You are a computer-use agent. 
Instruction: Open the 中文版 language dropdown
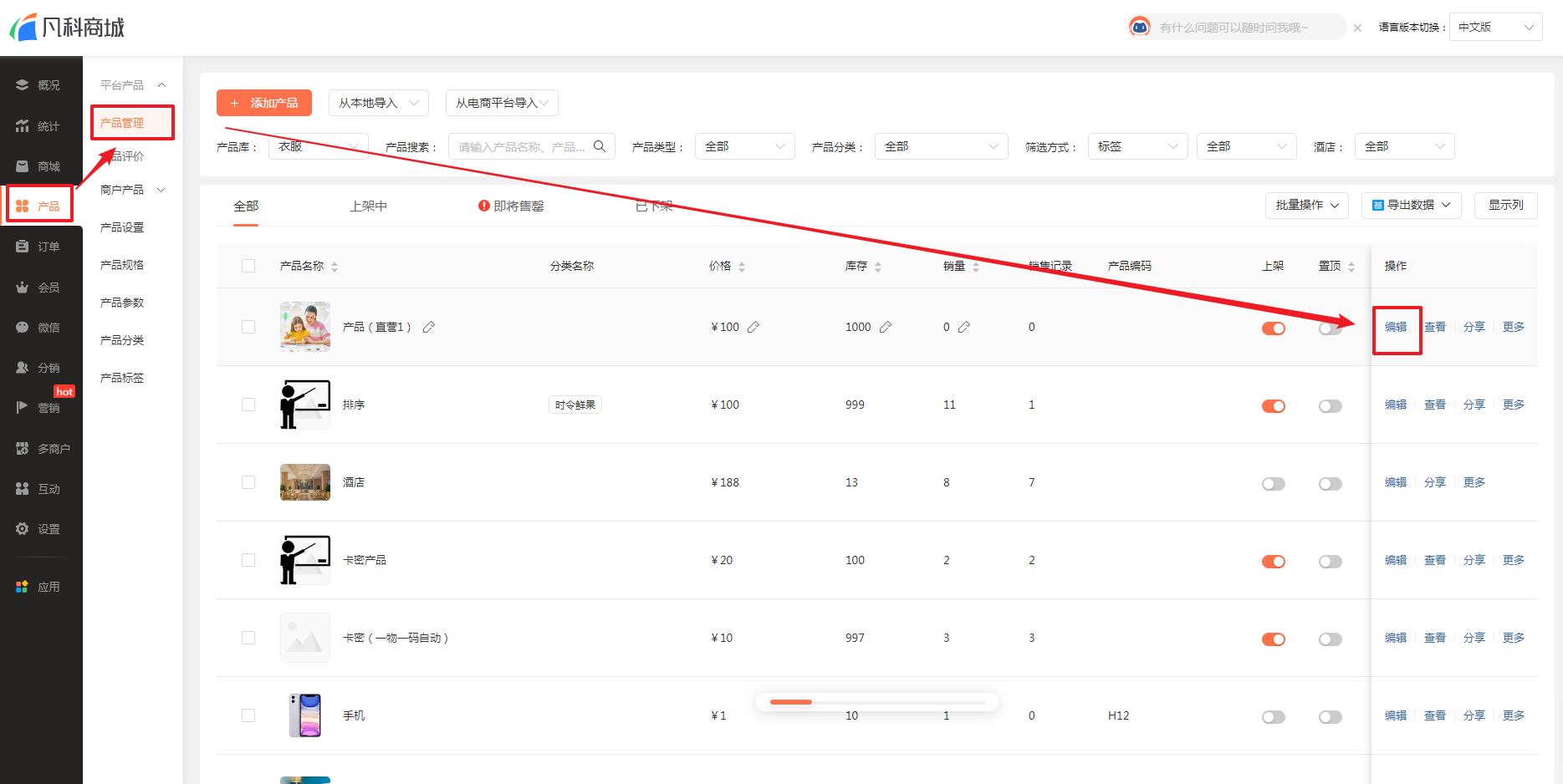point(1496,27)
